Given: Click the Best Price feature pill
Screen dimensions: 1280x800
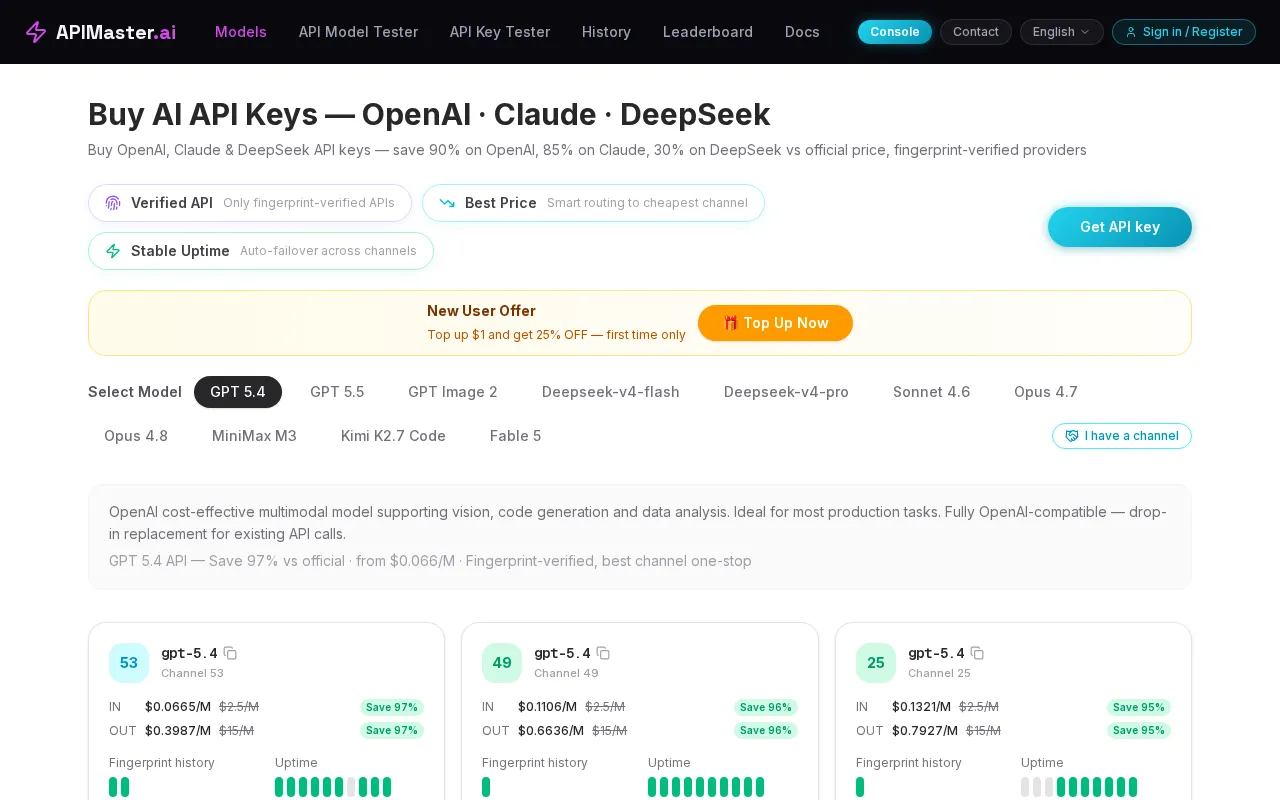Looking at the screenshot, I should (593, 203).
